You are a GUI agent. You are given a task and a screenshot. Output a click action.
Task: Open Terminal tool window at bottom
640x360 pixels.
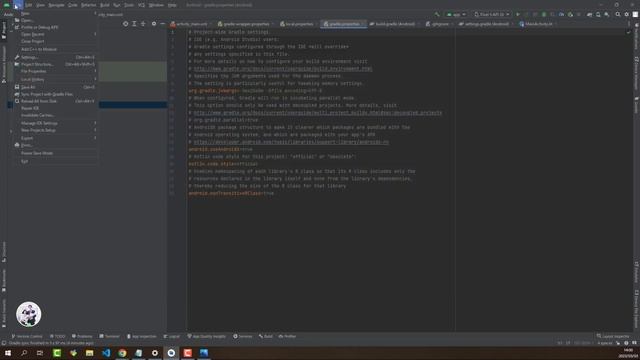click(110, 336)
